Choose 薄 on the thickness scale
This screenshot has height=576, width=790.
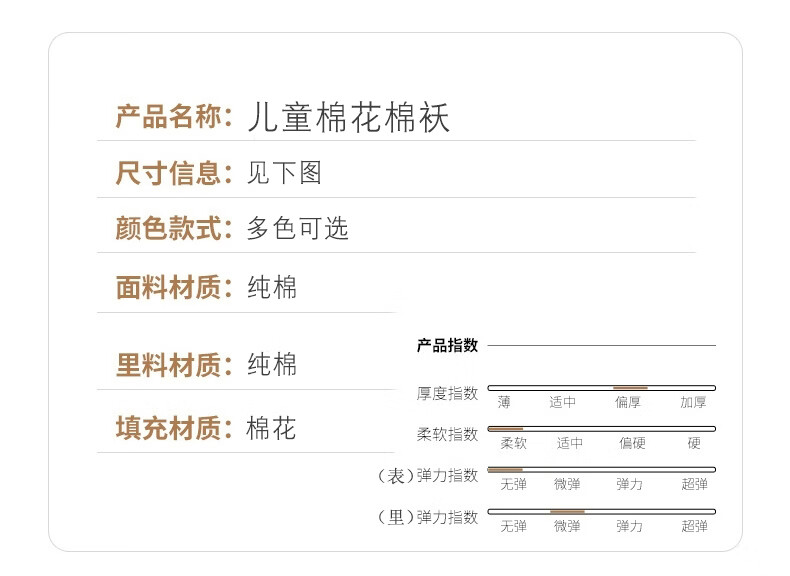point(504,402)
